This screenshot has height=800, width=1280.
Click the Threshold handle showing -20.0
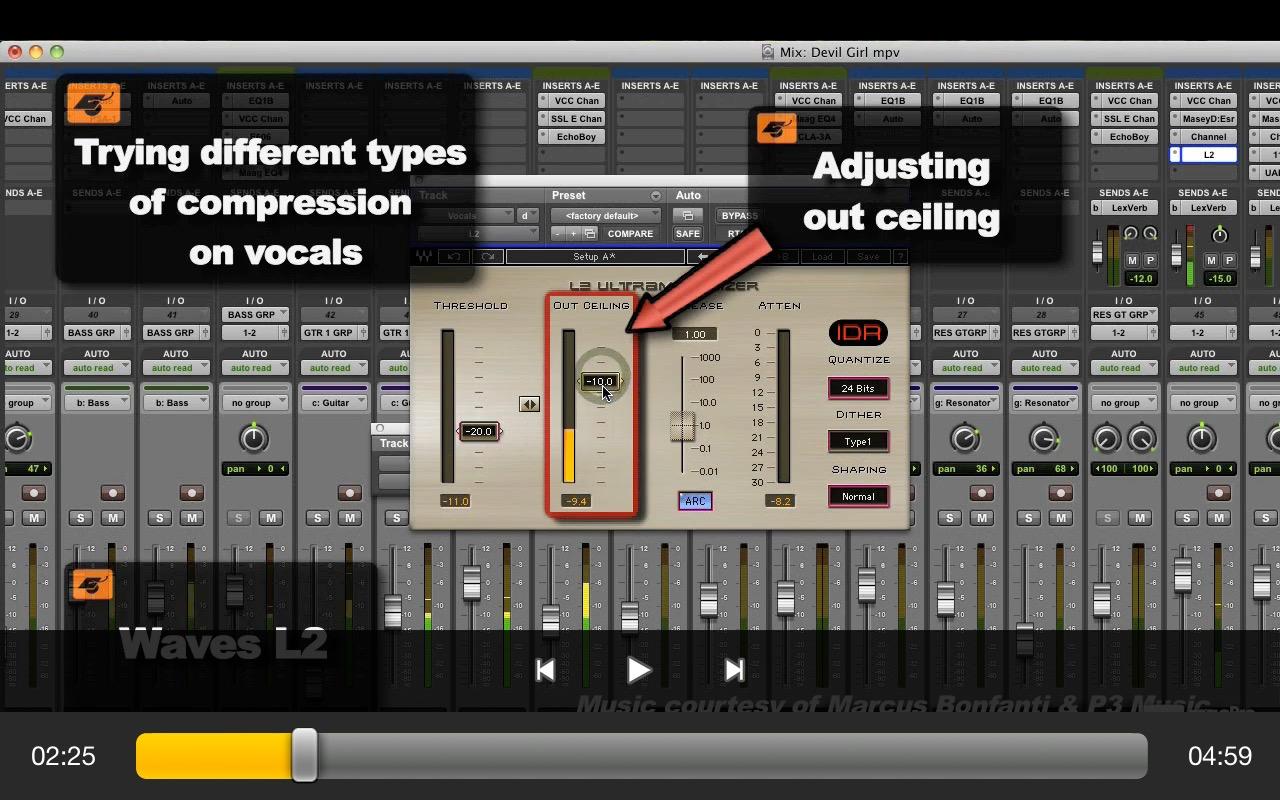(x=479, y=431)
